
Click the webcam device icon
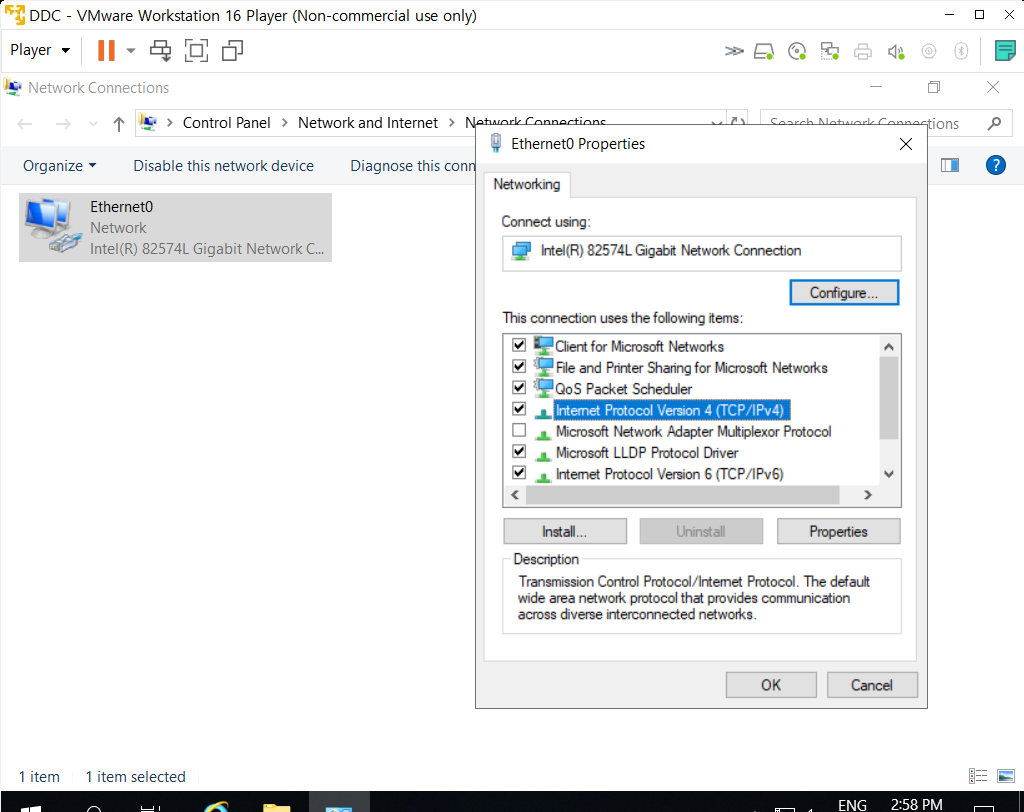[929, 51]
